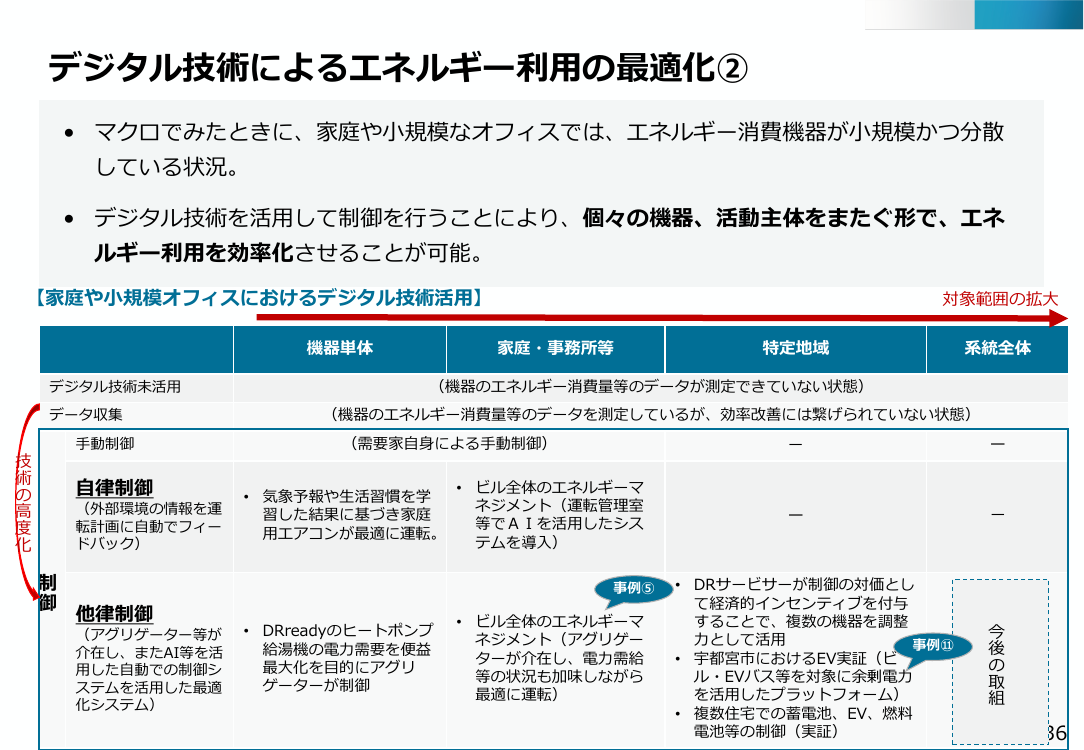Click the 事例⑪ callout bubble
Image resolution: width=1084 pixels, height=750 pixels.
coord(932,646)
